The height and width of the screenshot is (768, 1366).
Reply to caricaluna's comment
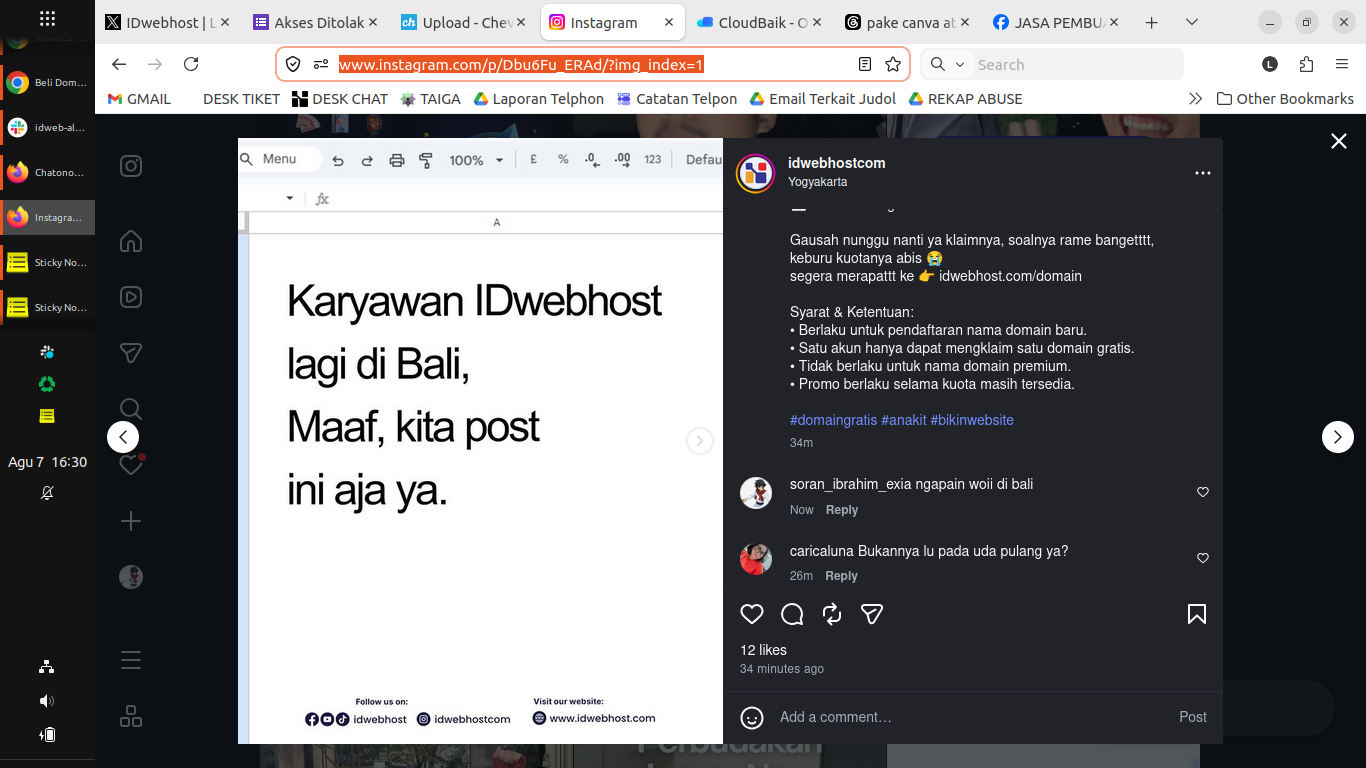pyautogui.click(x=842, y=576)
